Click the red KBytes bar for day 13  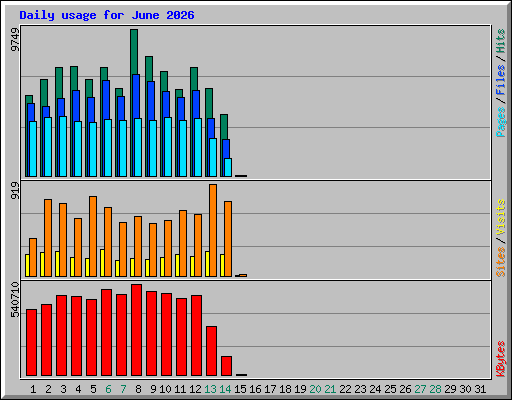click(x=211, y=351)
